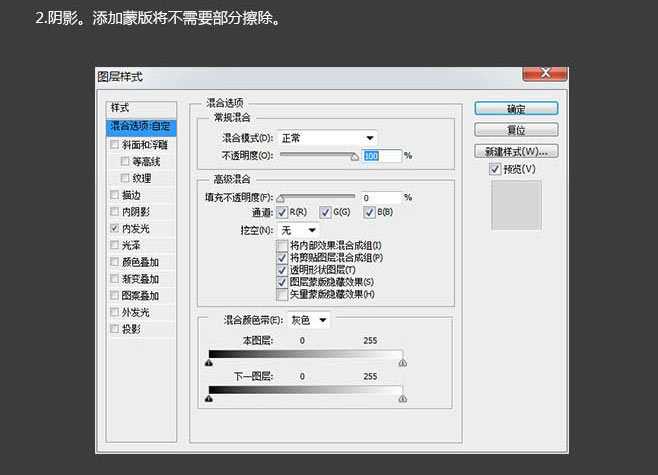Viewport: 658px width, 475px height.
Task: Select the 下一图层 white slider handle
Action: [403, 399]
